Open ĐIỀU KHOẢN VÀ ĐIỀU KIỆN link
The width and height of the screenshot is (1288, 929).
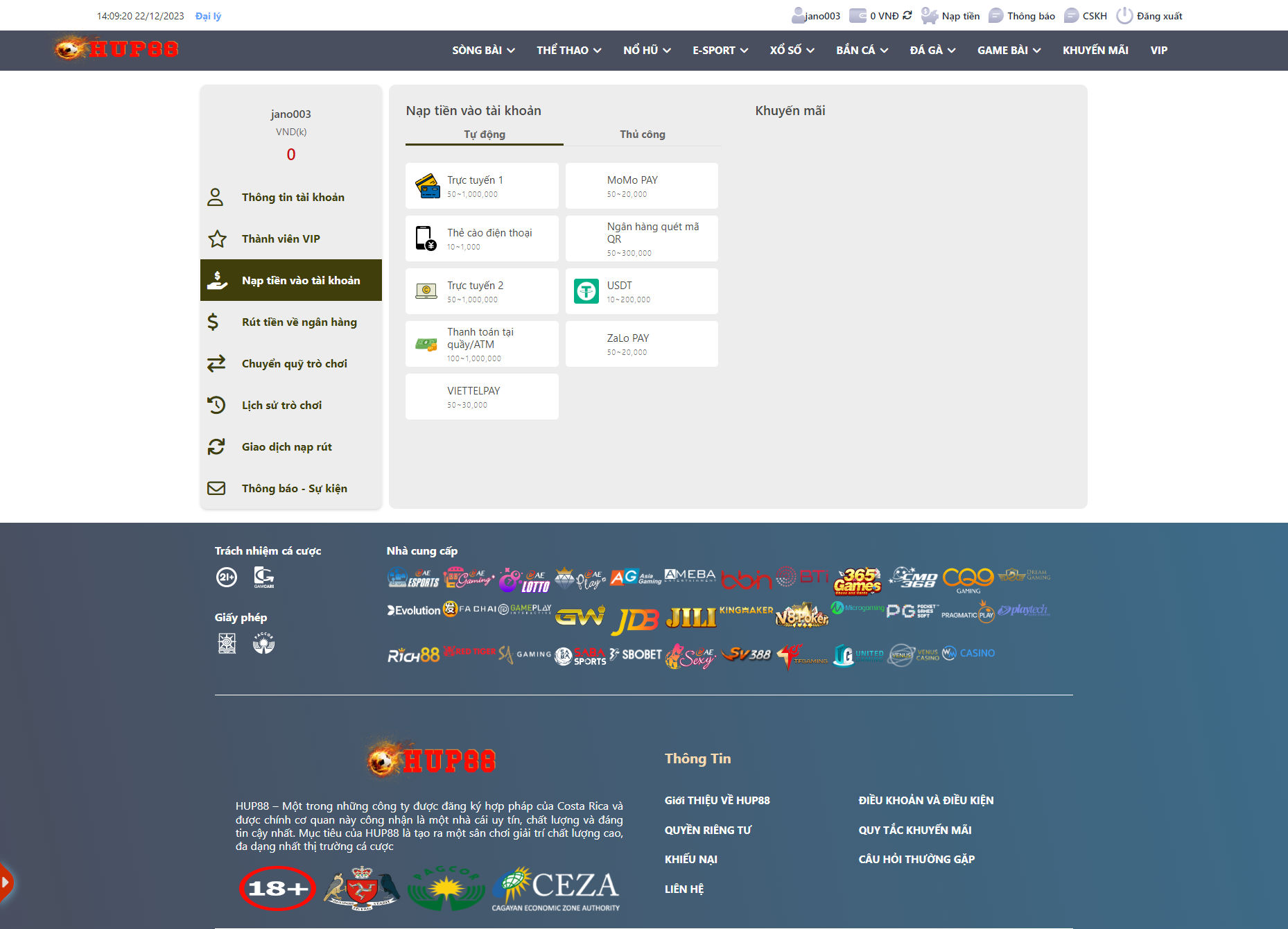[x=926, y=800]
